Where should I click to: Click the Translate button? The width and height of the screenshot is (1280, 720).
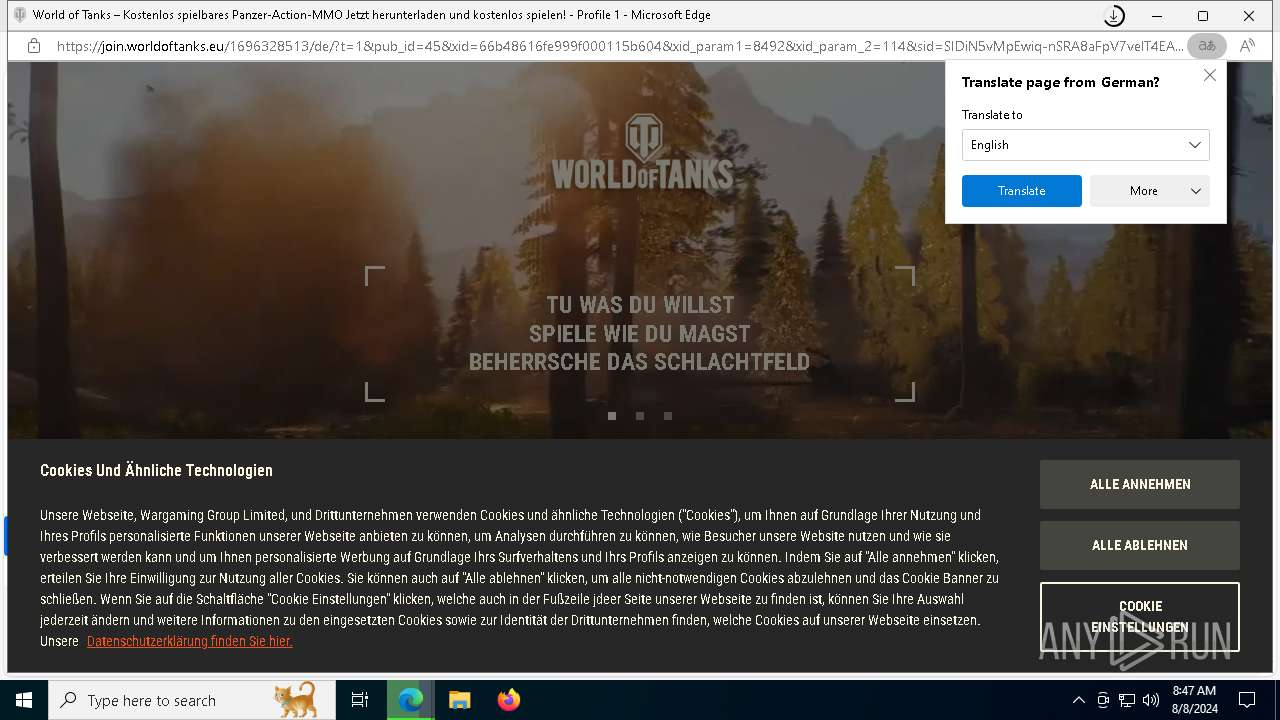[x=1021, y=191]
